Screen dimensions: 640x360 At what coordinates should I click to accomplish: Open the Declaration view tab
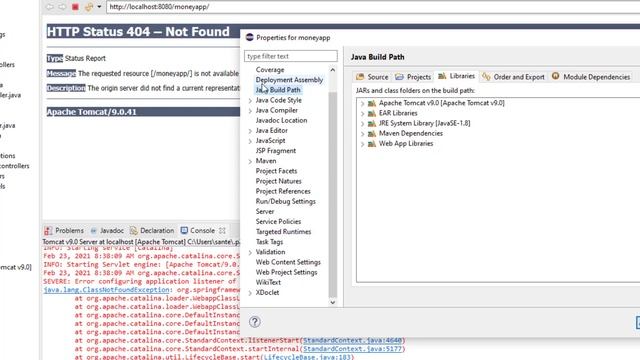(152, 231)
